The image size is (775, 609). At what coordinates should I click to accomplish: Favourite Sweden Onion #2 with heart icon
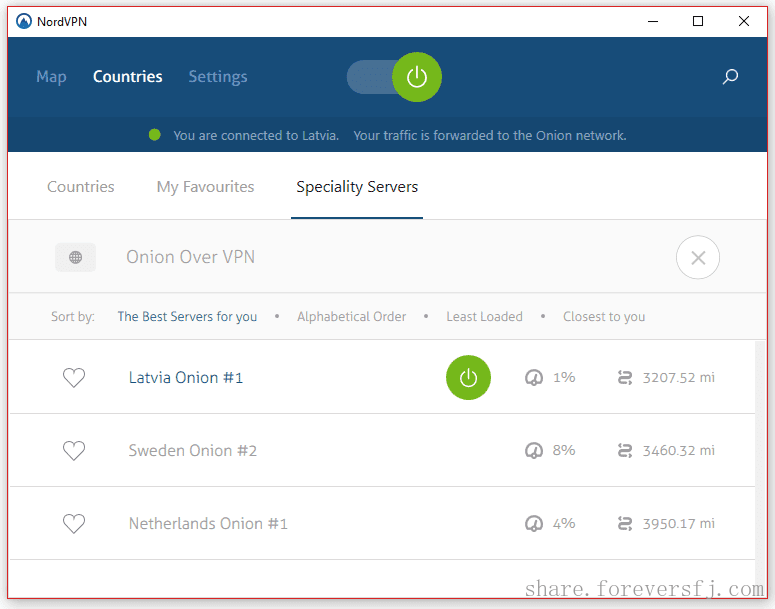(x=74, y=451)
